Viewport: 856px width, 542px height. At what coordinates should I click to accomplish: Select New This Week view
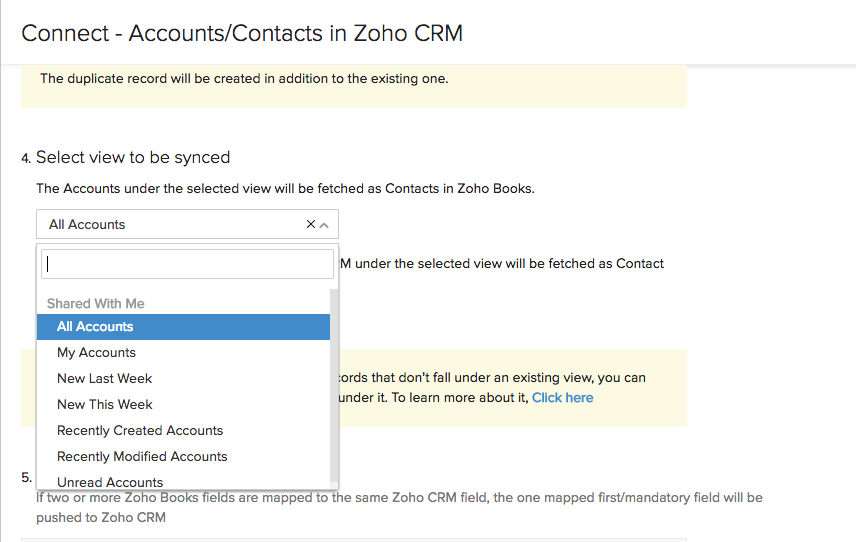coord(104,405)
